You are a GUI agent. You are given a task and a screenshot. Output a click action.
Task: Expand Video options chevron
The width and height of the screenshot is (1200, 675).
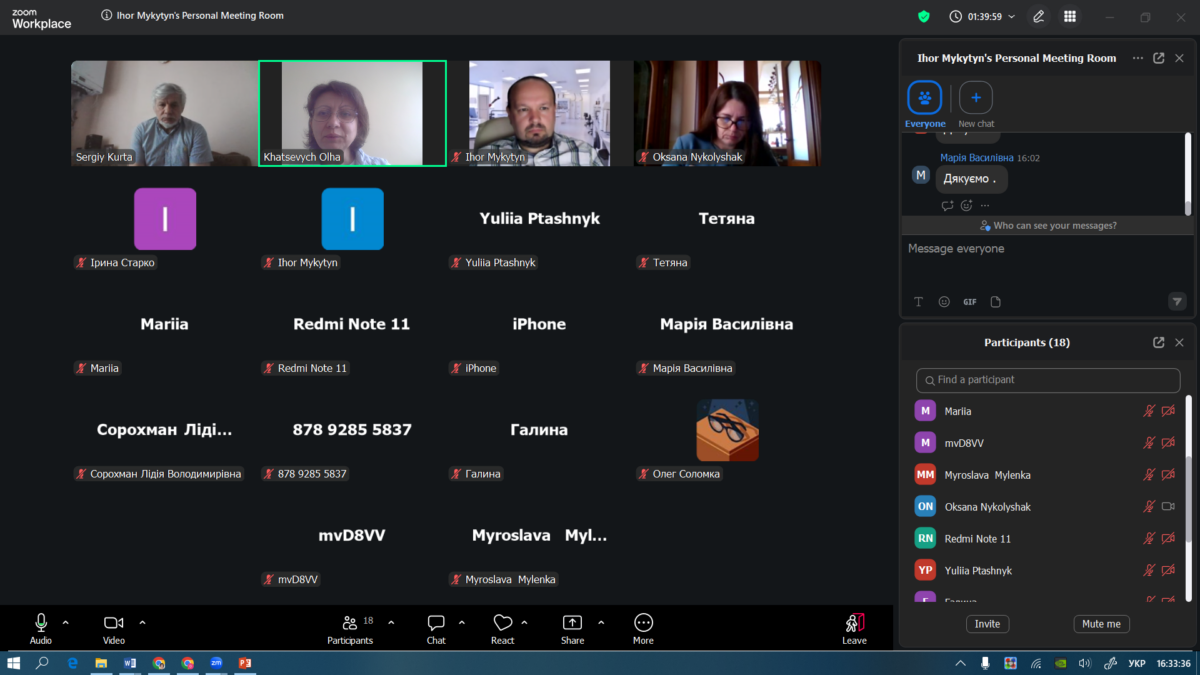point(142,622)
